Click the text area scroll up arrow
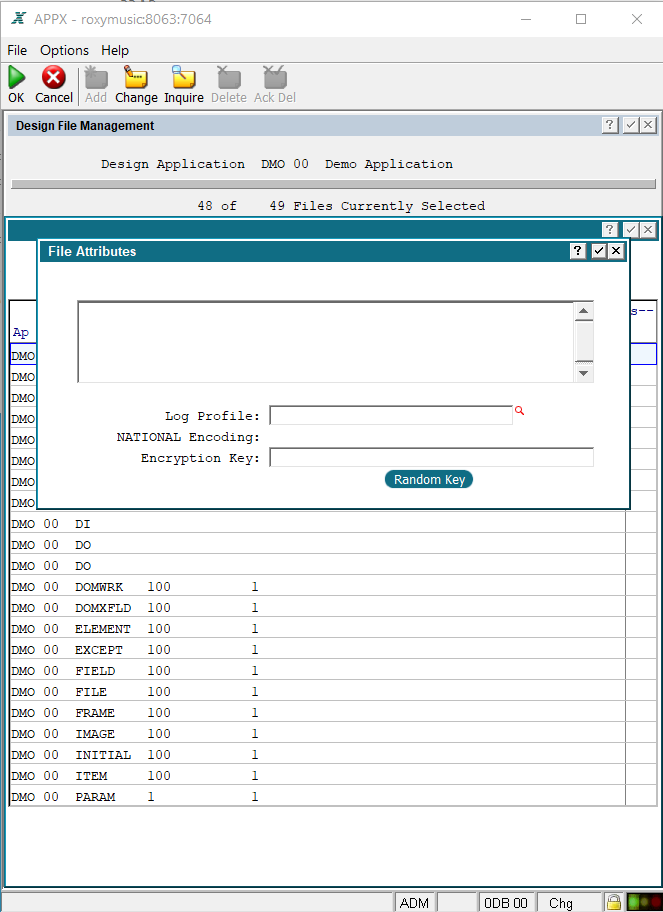The height and width of the screenshot is (912, 663). coord(583,311)
